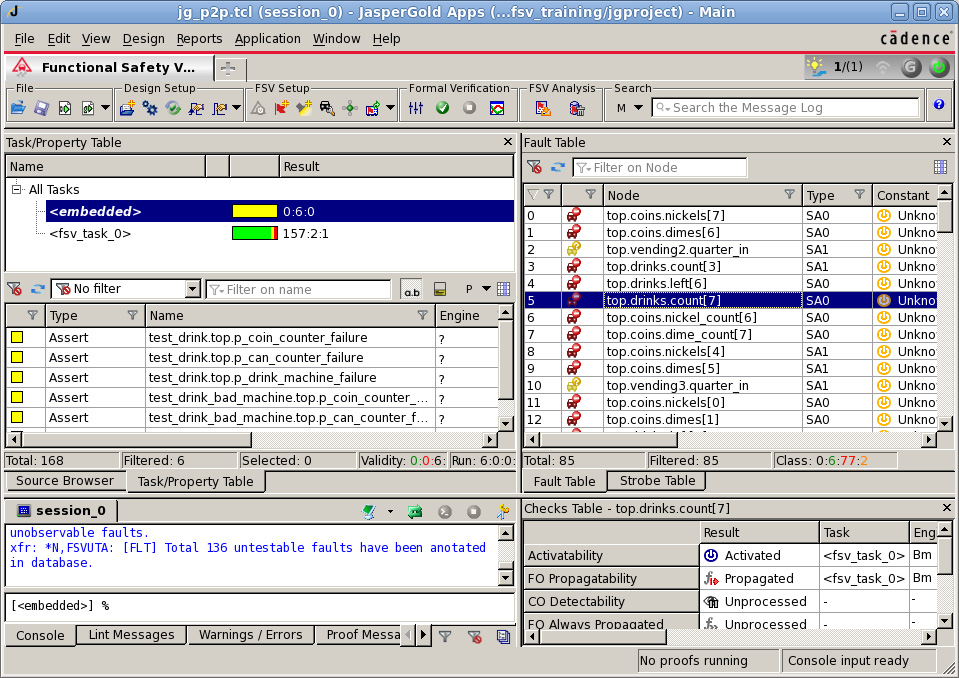Click the green node crosshair icon in FSV Setup
Screen dimensions: 959x678
coord(350,108)
